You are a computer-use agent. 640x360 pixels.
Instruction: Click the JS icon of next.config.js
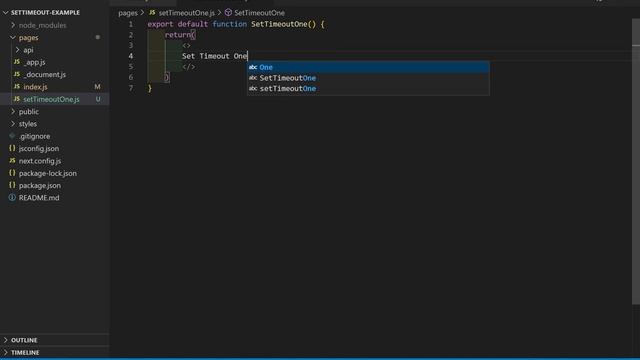(12, 160)
